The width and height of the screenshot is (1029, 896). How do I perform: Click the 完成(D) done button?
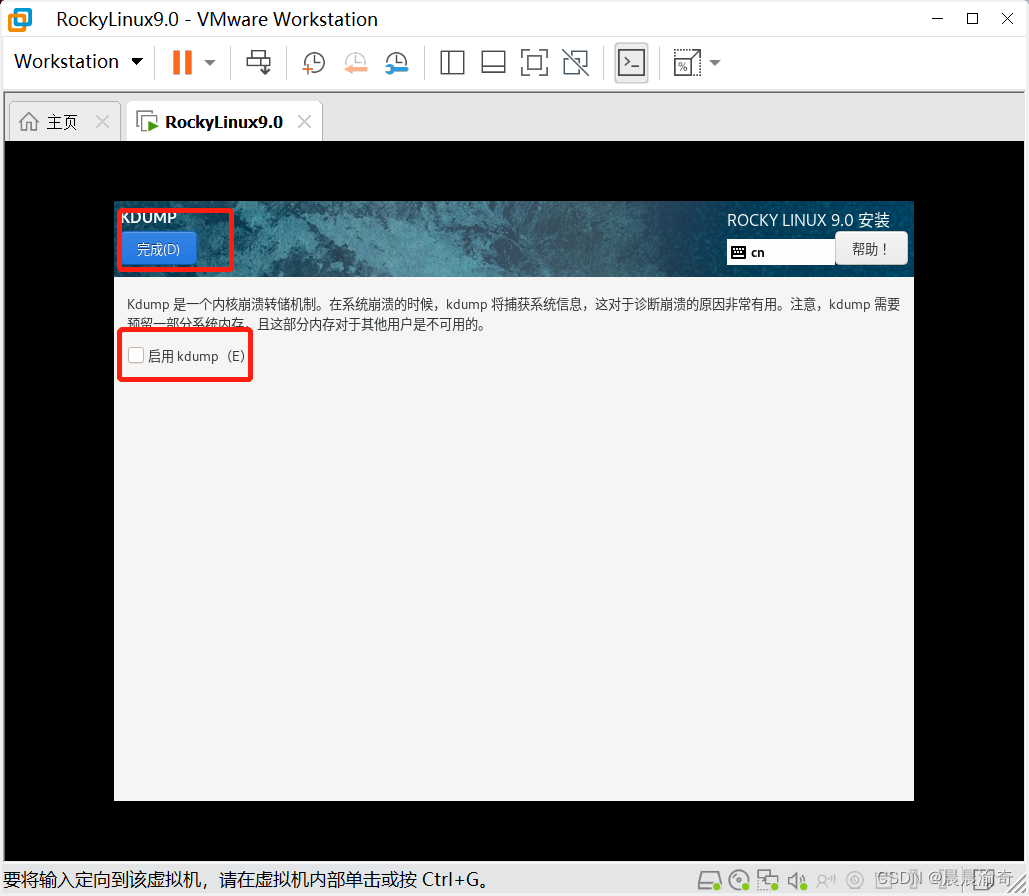tap(158, 249)
